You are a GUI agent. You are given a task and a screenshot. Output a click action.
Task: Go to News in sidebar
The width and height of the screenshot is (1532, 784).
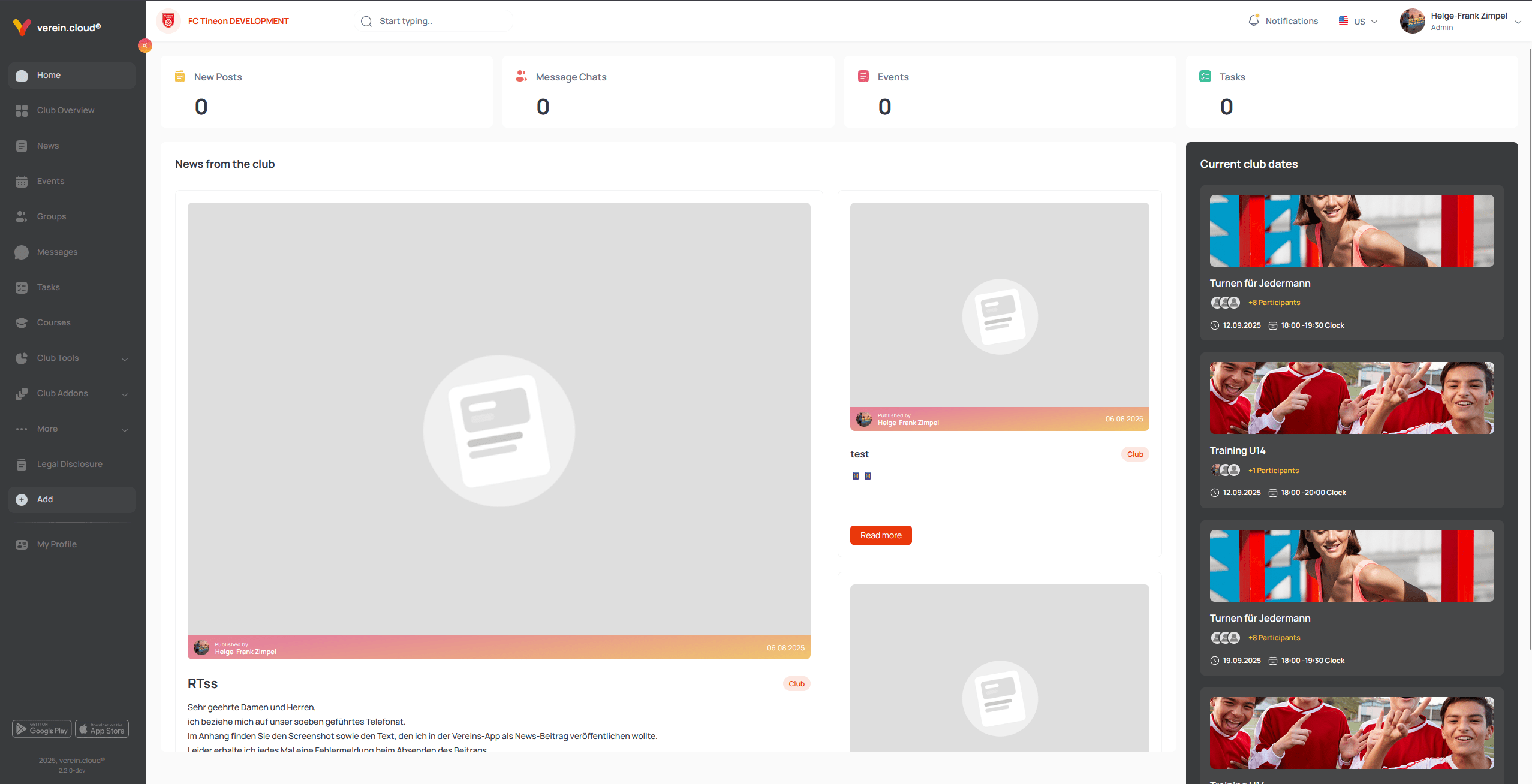tap(48, 146)
